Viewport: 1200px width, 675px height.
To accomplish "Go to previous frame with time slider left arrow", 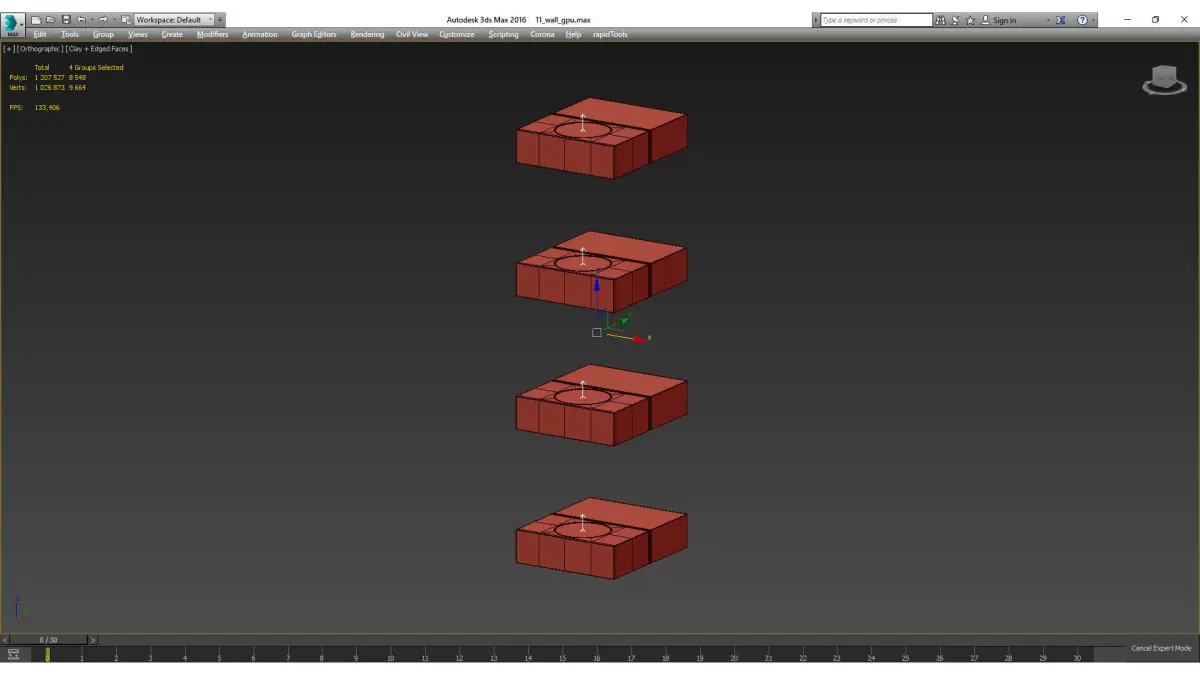I will pyautogui.click(x=5, y=640).
